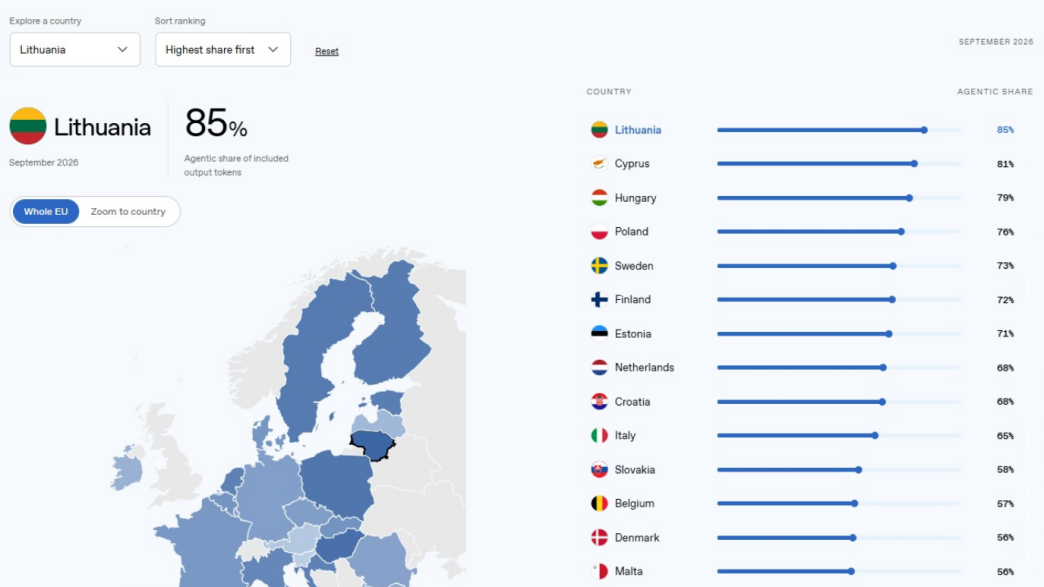Click the 79% value for Hungary
1044x587 pixels.
click(1005, 198)
